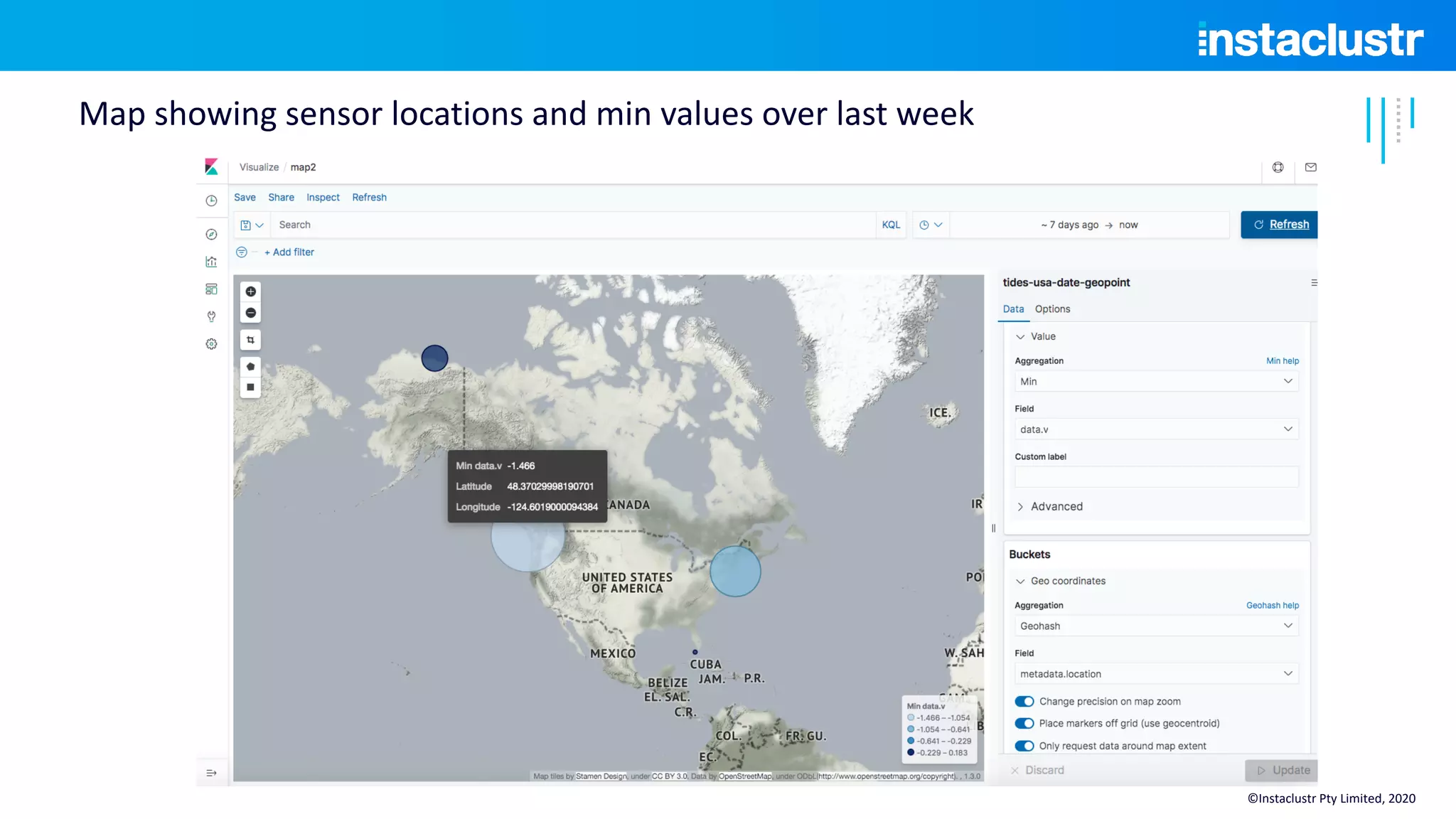The image size is (1456, 819).
Task: Collapse the Value metric section
Action: click(x=1036, y=337)
